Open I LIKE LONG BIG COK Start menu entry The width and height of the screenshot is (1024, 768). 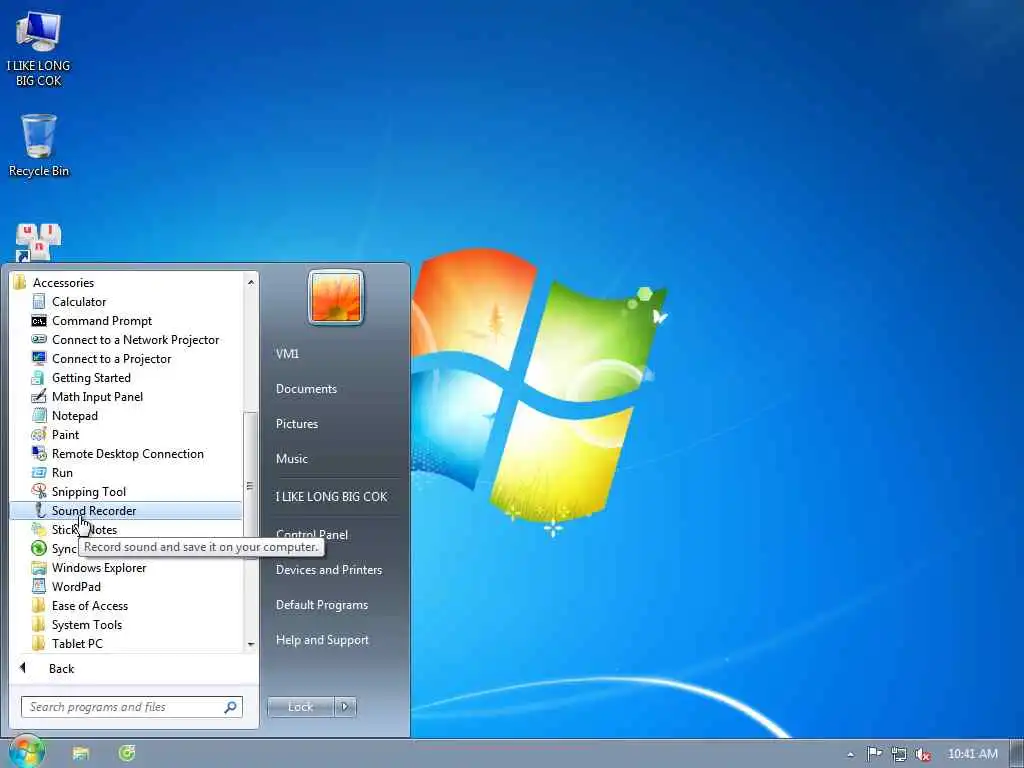331,497
